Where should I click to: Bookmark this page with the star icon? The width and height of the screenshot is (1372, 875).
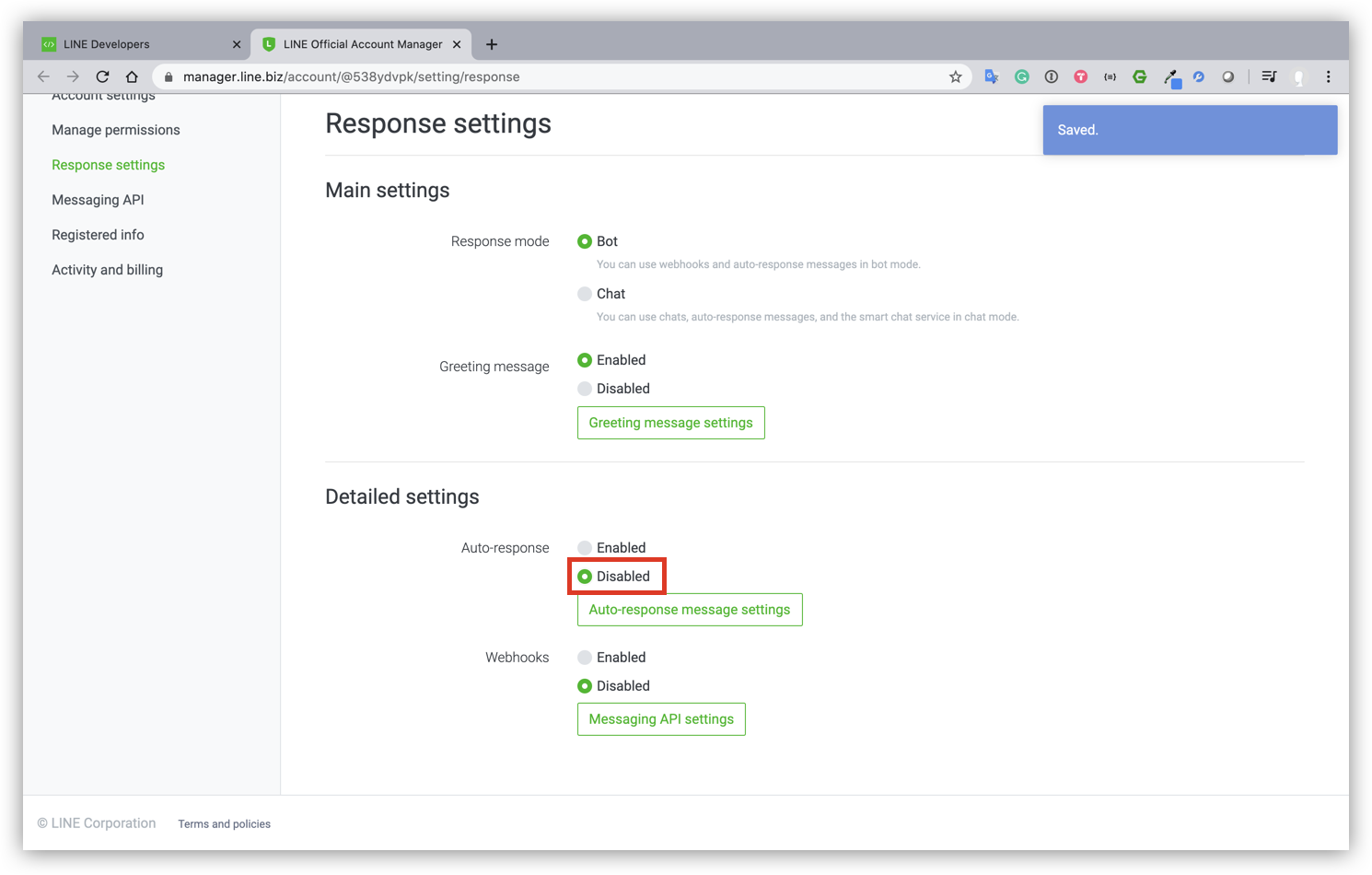point(956,76)
